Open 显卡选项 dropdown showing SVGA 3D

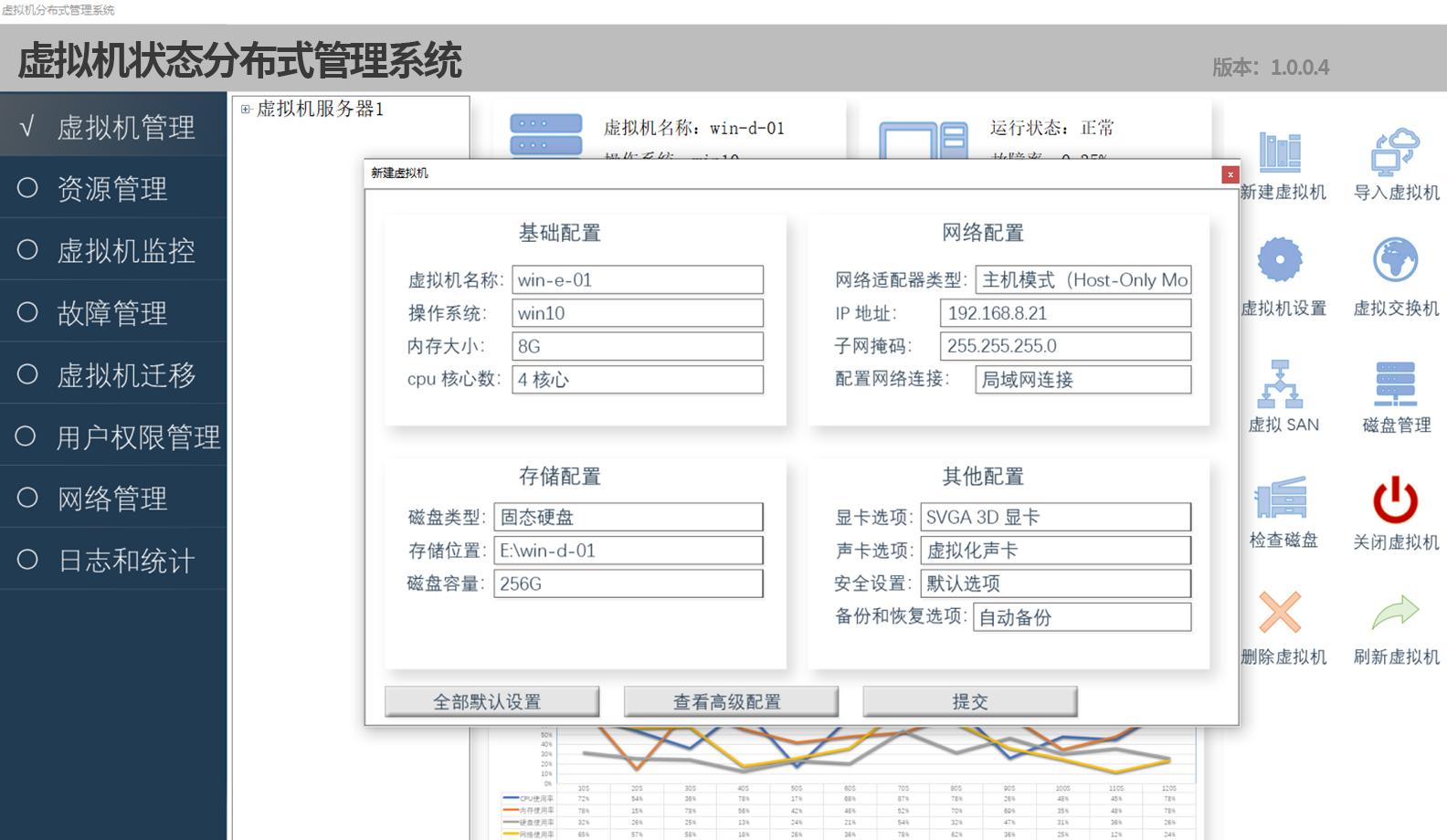[x=1056, y=517]
